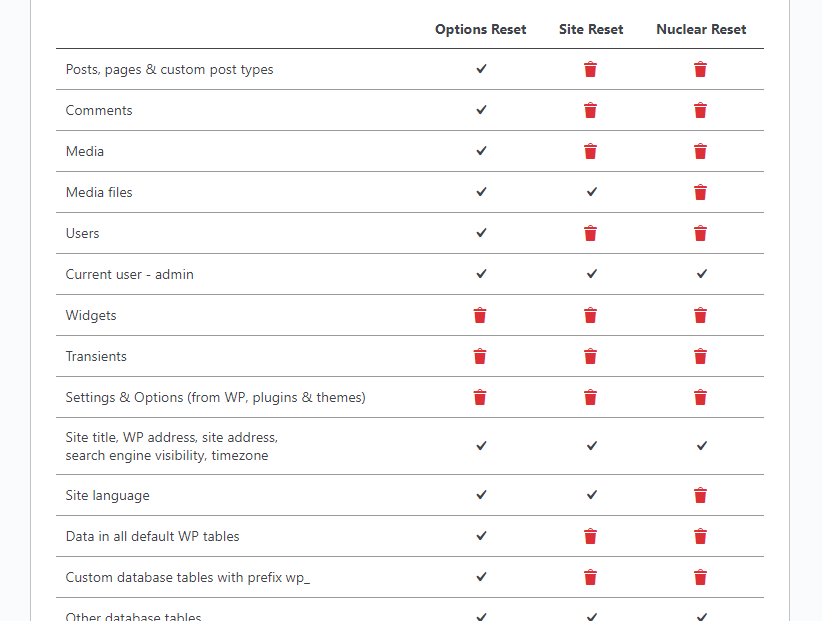Click the Nuclear Reset column header

pos(701,29)
